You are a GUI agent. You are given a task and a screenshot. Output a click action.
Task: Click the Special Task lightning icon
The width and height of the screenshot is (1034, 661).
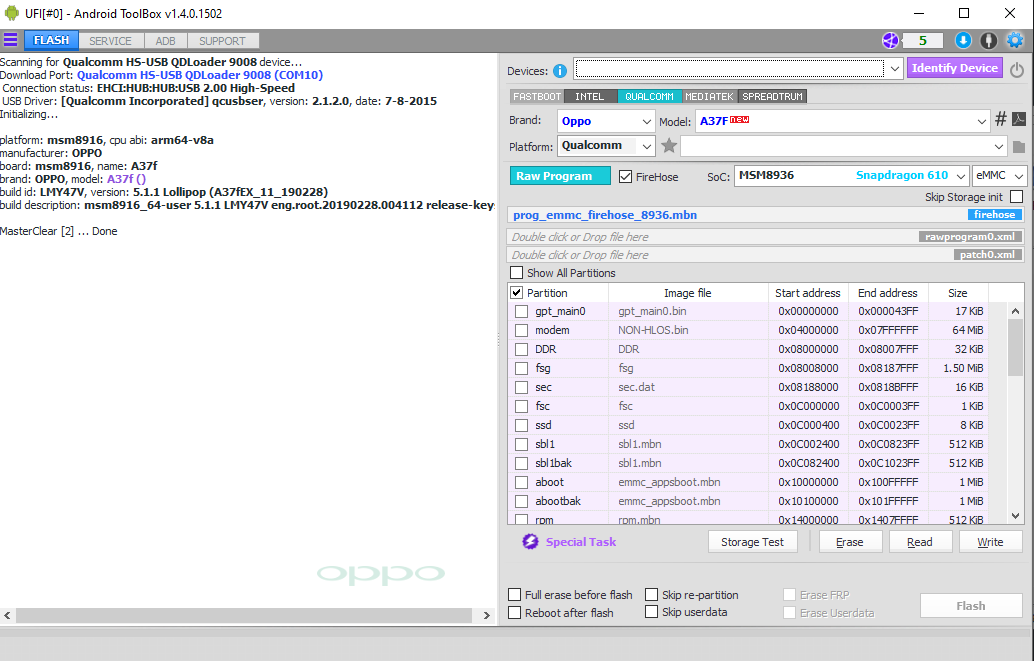[530, 542]
